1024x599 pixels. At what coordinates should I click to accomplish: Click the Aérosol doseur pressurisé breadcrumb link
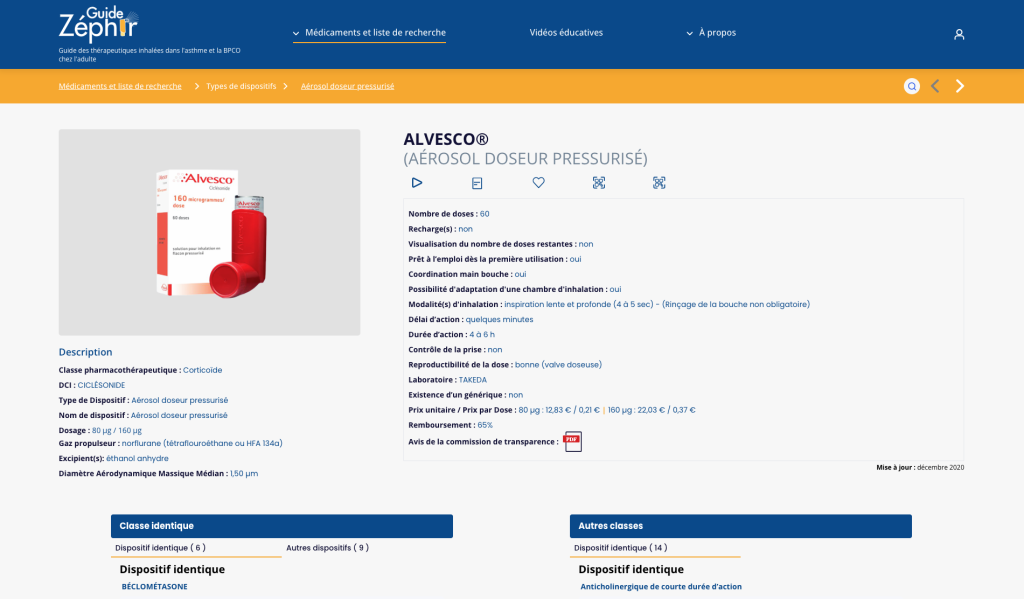(x=347, y=86)
